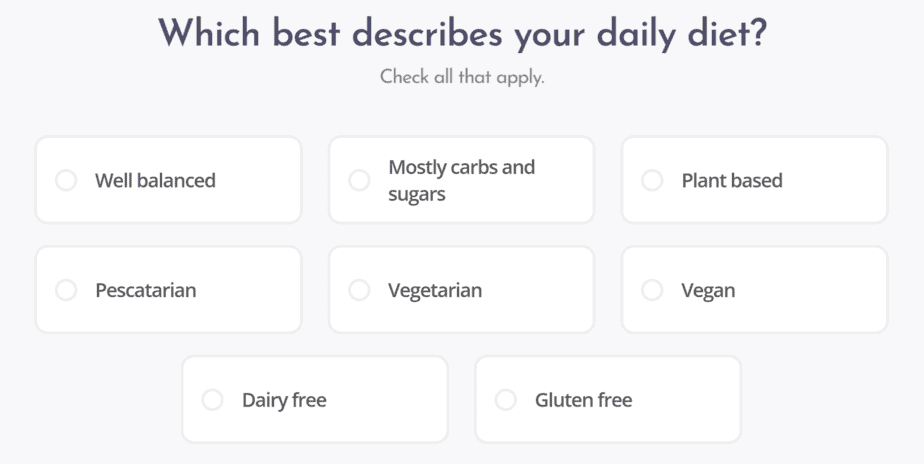Tick the Well balanced radio circle
Image resolution: width=924 pixels, height=464 pixels.
[66, 181]
